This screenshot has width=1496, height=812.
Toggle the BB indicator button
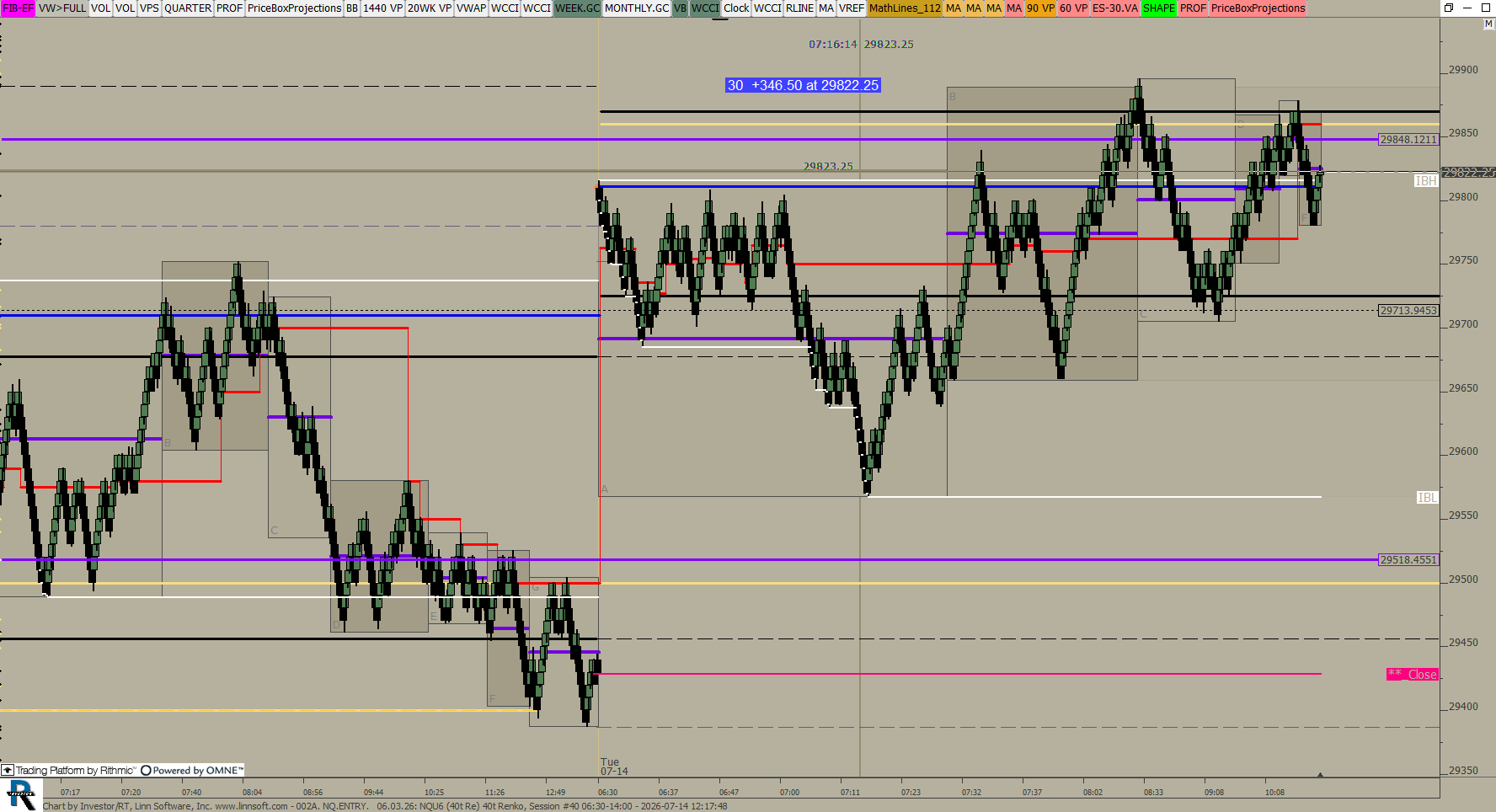(x=352, y=8)
